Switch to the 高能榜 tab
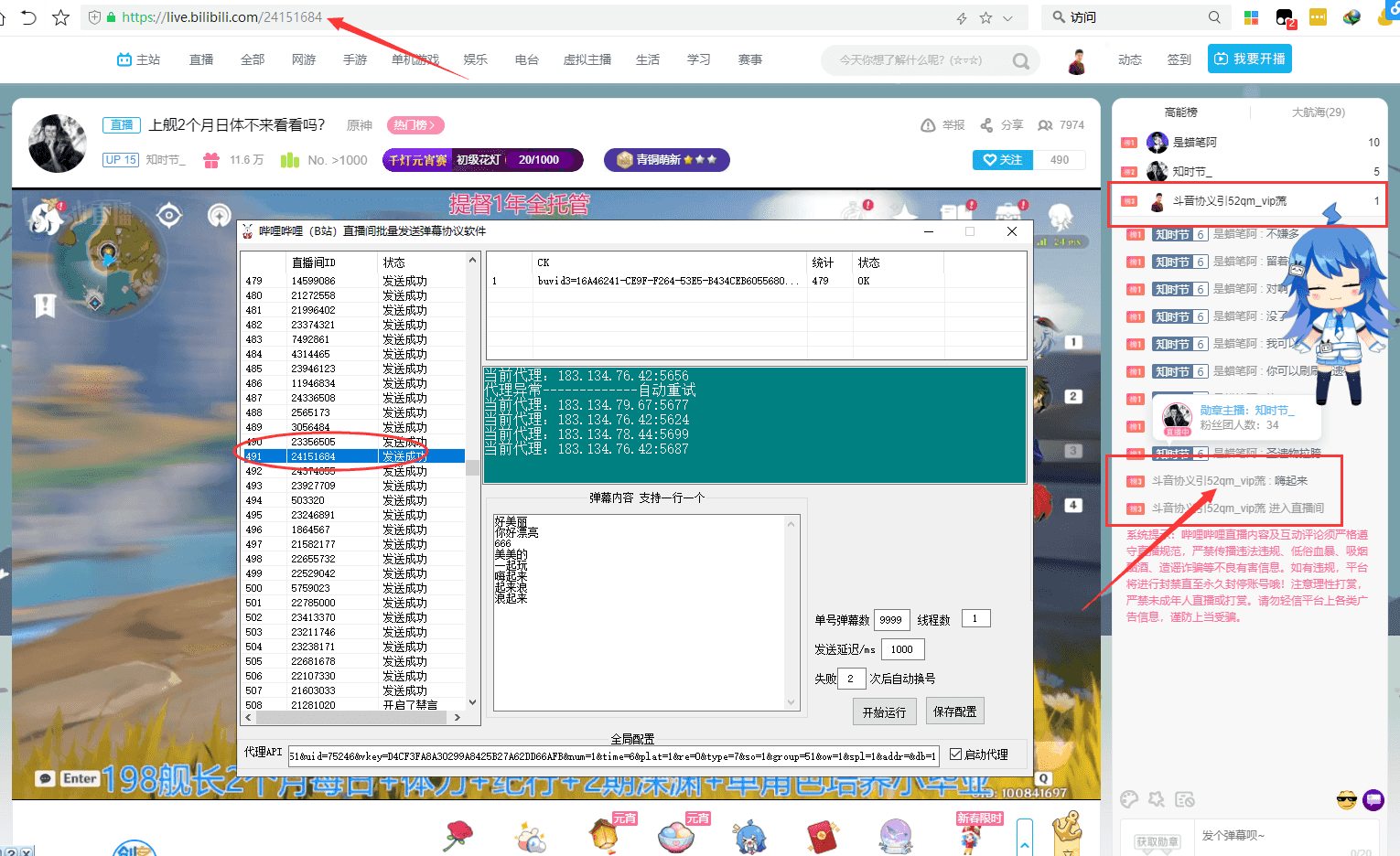The image size is (1400, 856). coord(1180,112)
